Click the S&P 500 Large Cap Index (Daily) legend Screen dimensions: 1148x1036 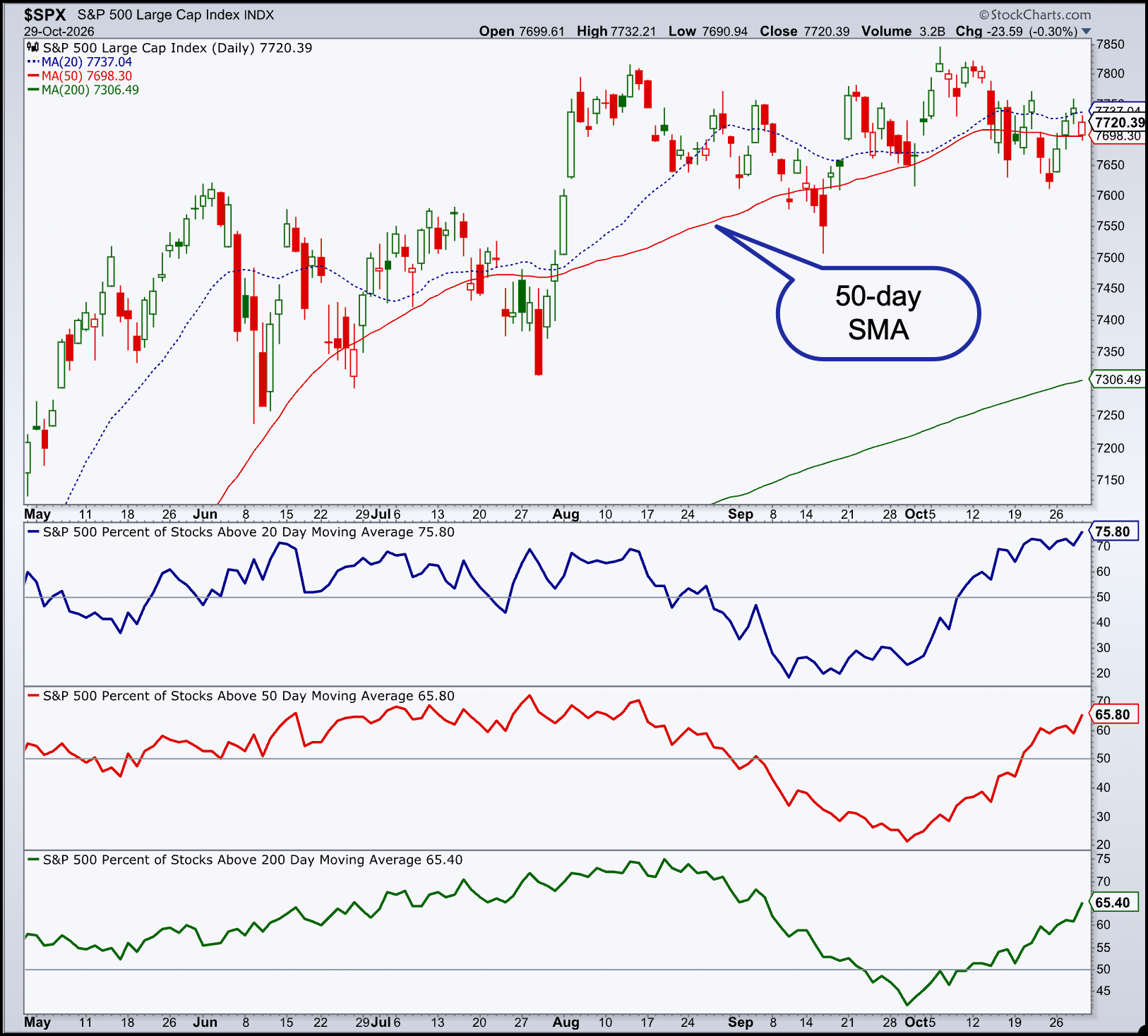click(x=177, y=48)
